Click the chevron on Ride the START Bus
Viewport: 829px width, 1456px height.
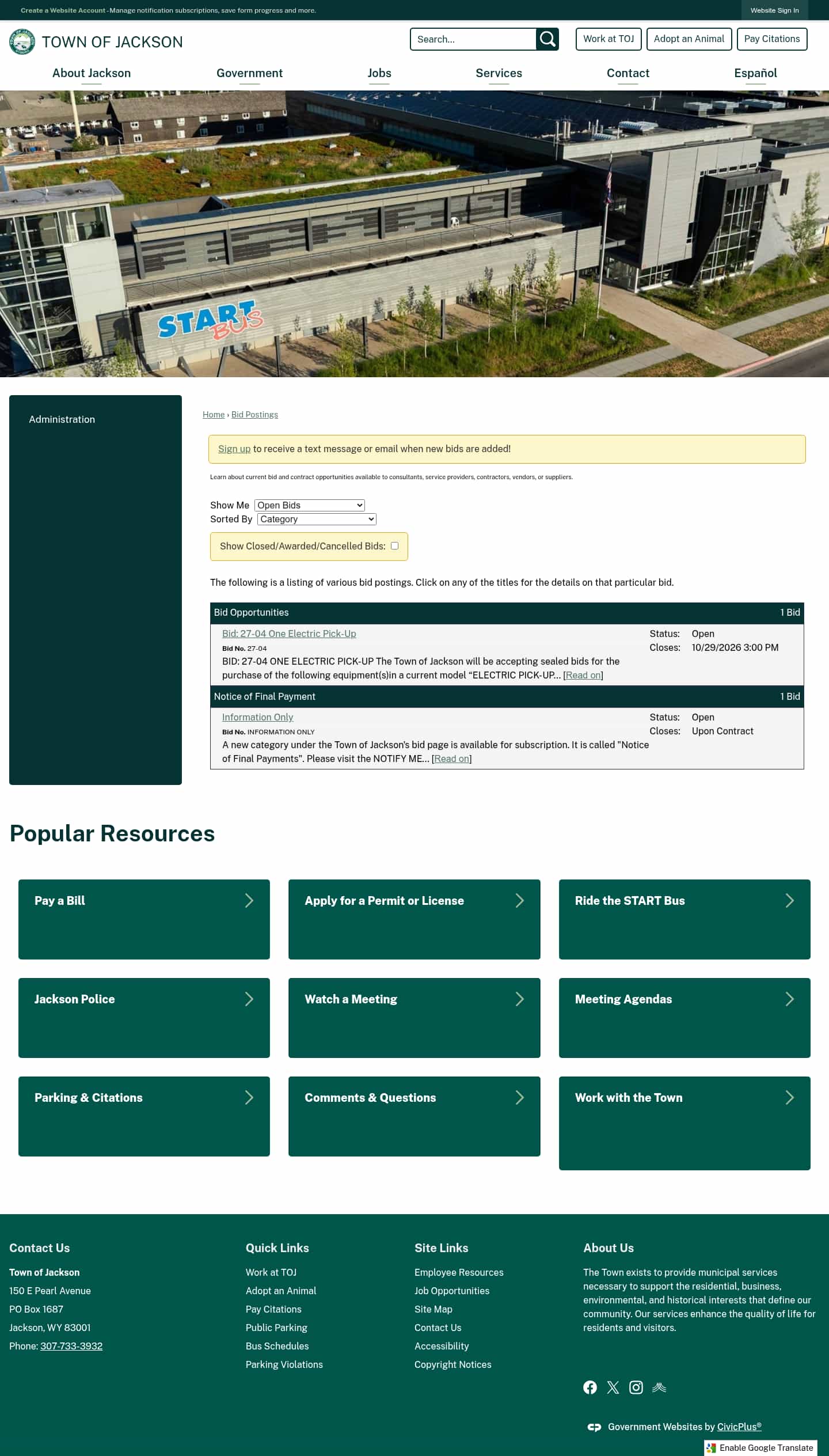point(790,900)
